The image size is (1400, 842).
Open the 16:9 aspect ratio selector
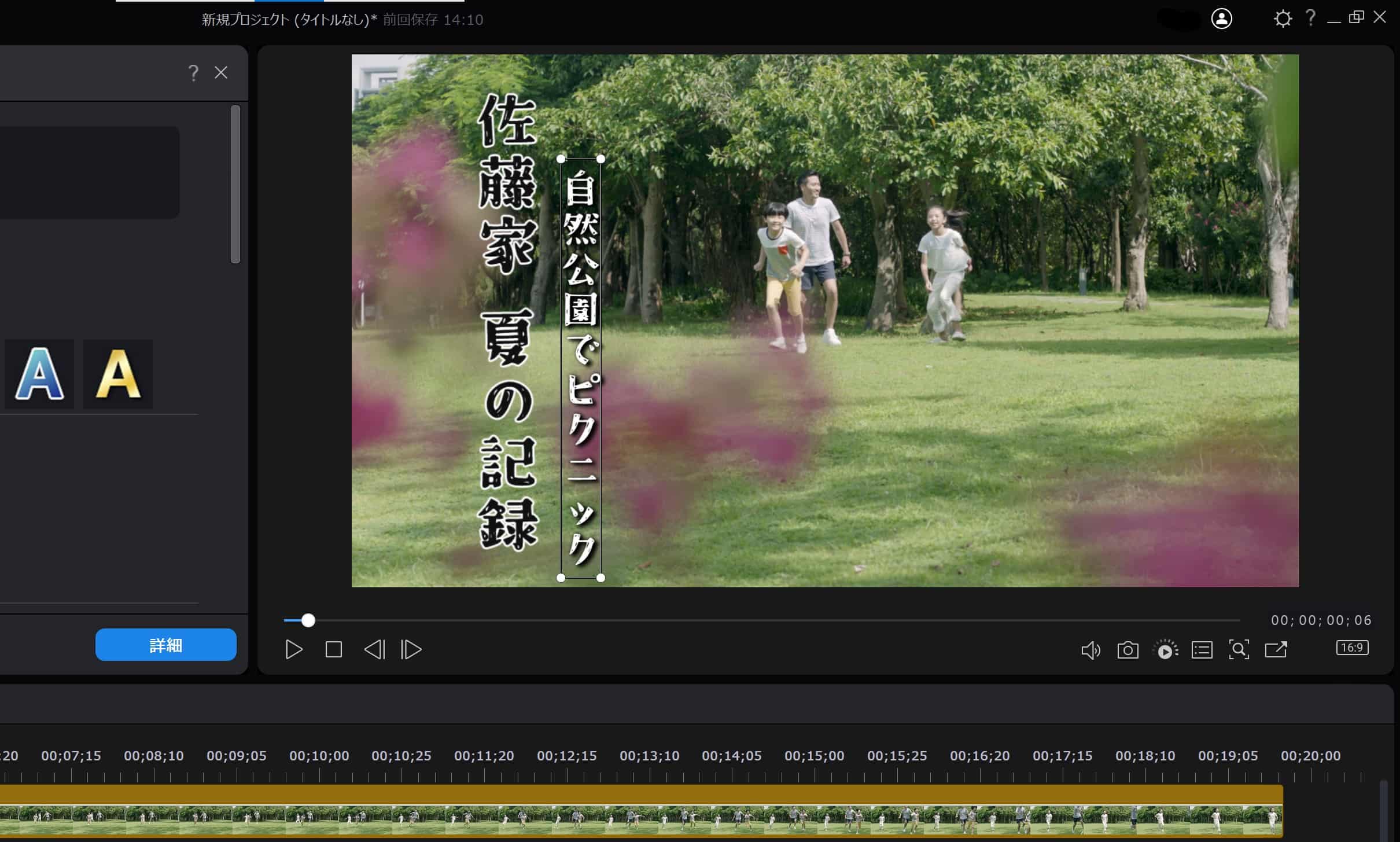(1352, 648)
